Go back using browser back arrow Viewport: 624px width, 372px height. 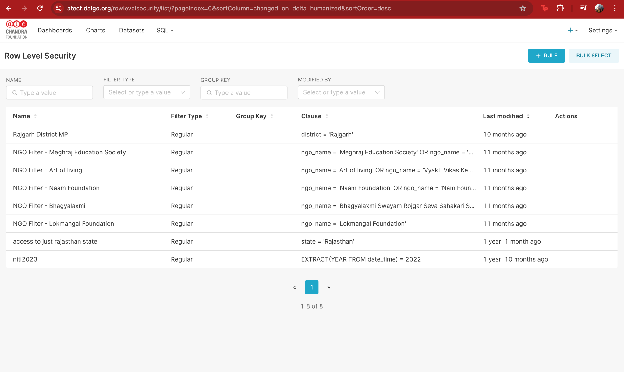(8, 8)
